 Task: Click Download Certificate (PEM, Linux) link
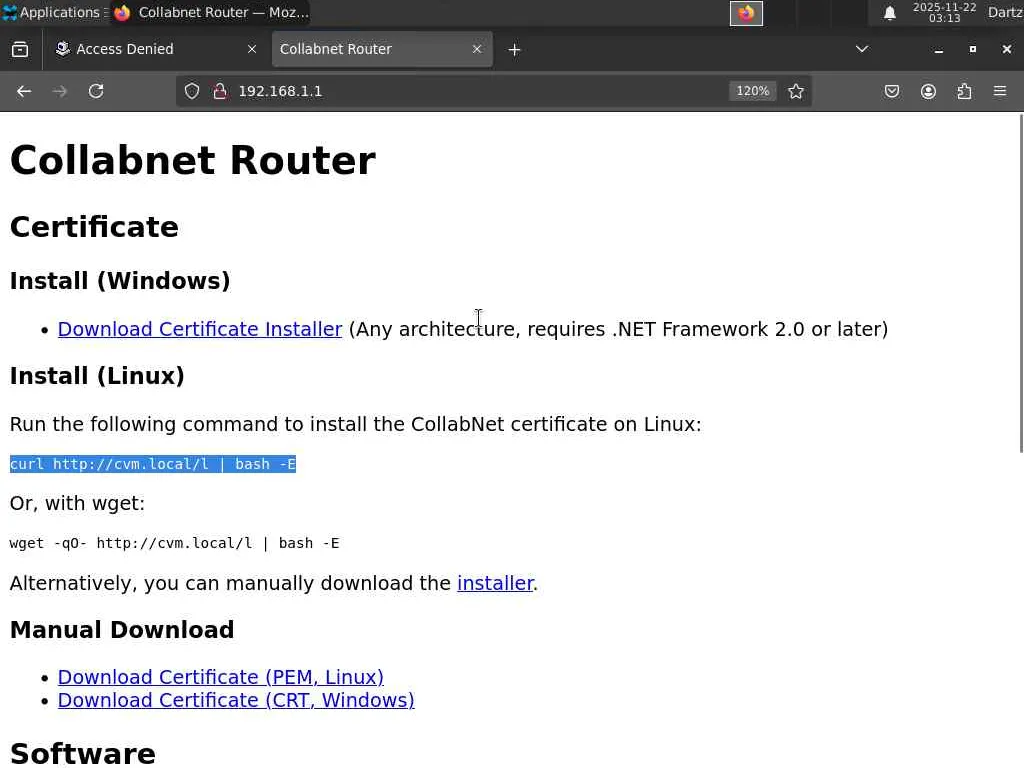[221, 677]
